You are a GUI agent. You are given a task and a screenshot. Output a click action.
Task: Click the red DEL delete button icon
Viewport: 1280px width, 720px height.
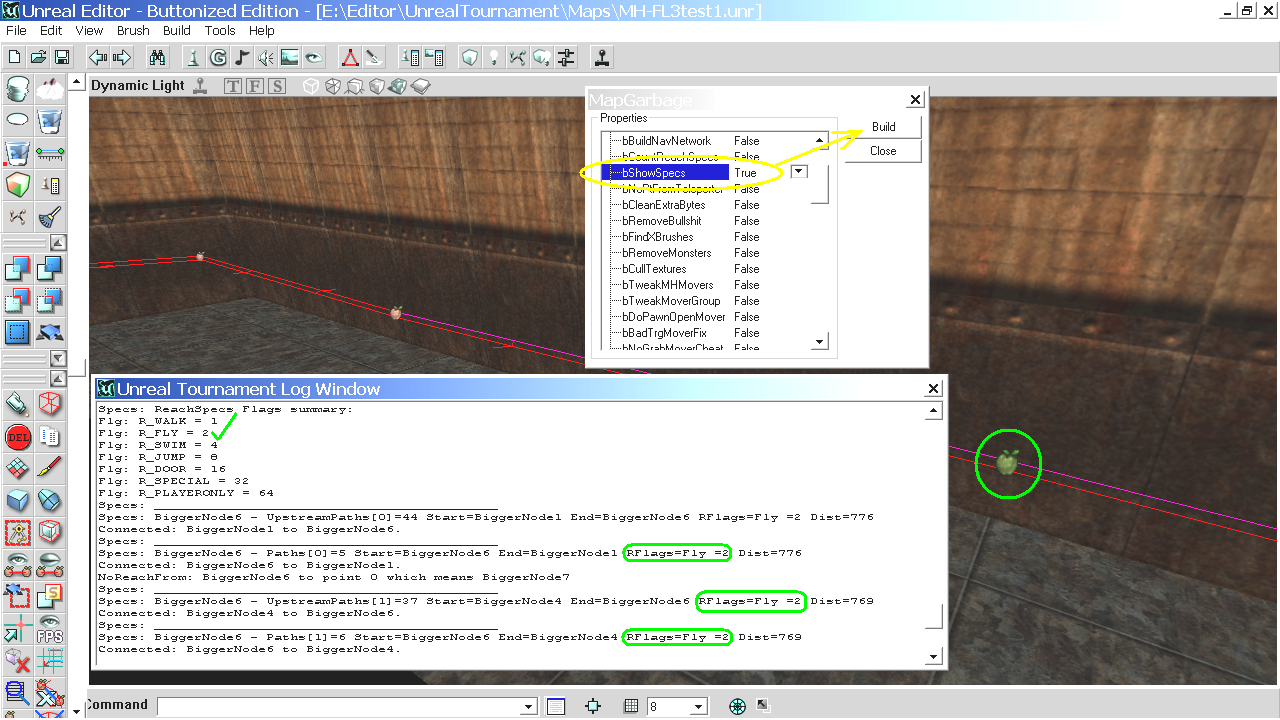tap(17, 436)
